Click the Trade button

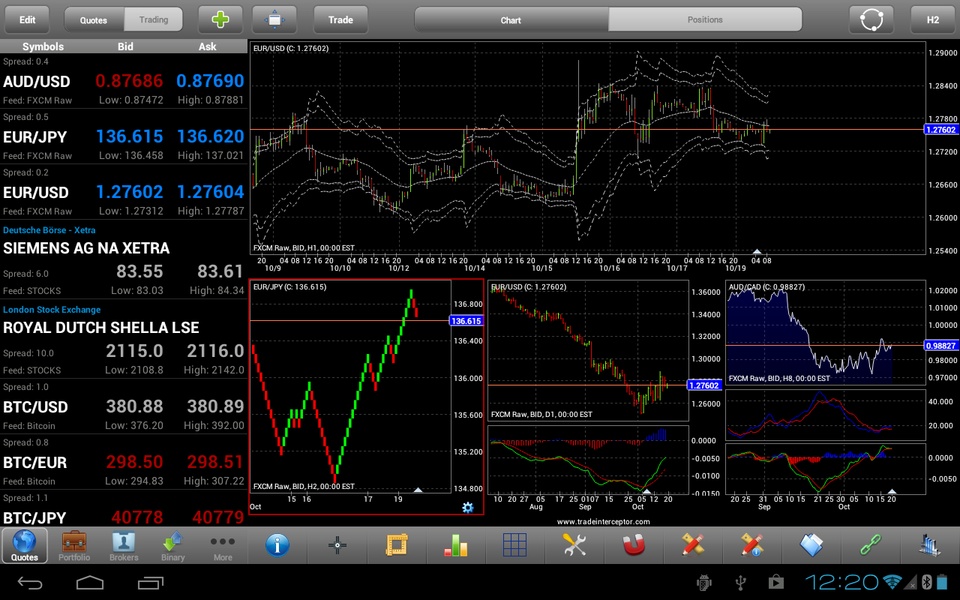pos(340,20)
